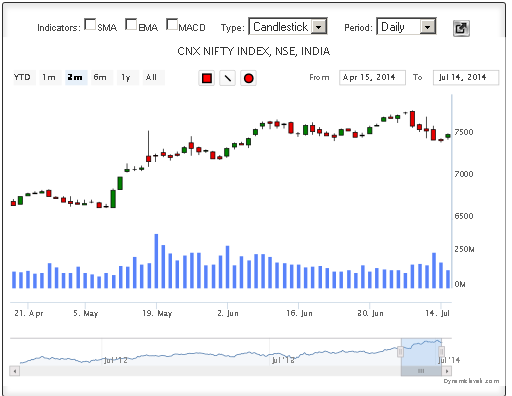The width and height of the screenshot is (512, 396).
Task: Select the red square drawing tool
Action: pyautogui.click(x=207, y=78)
